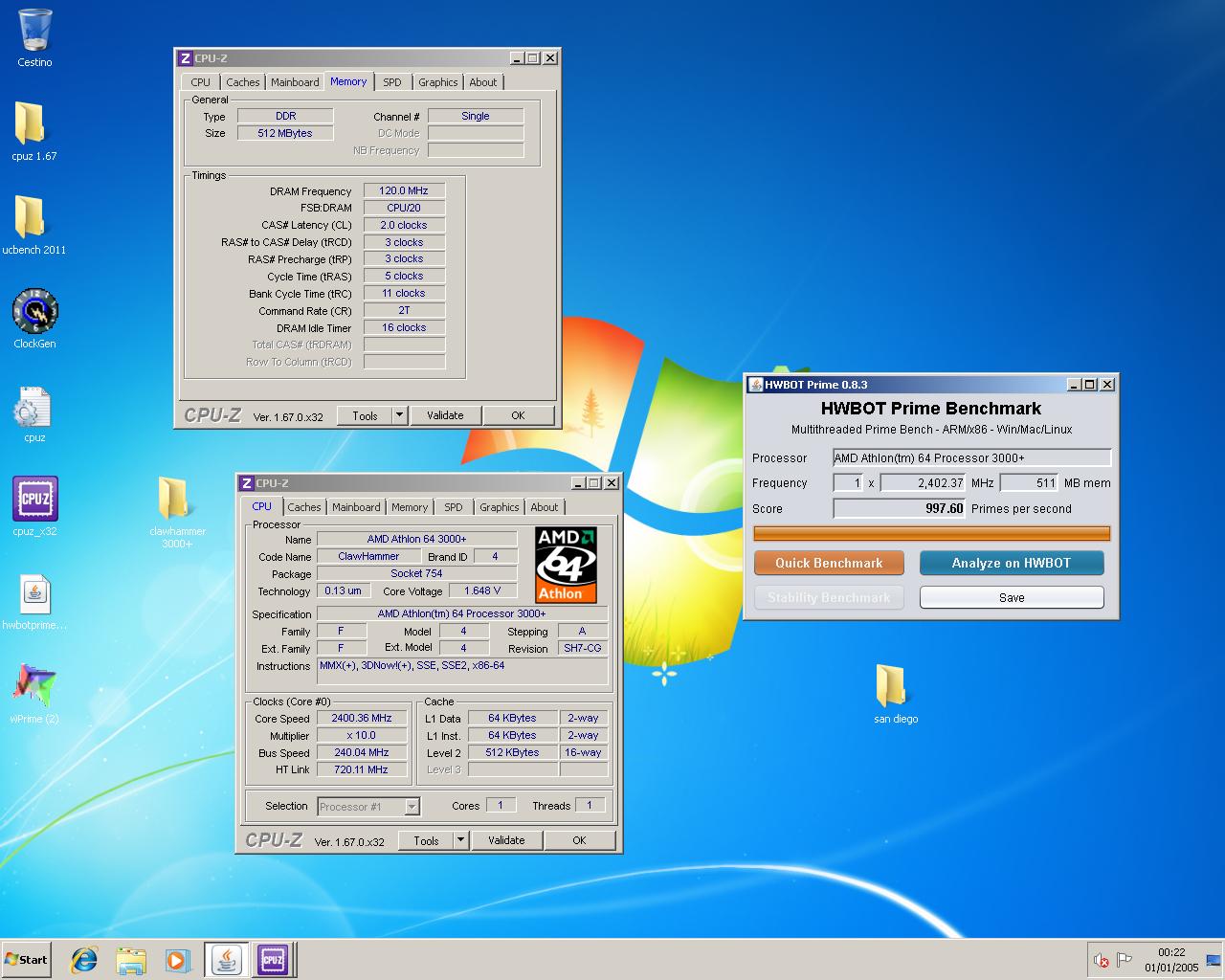Click the Memory CPU-Z window title icon
Screen dimensions: 1225x980
pos(186,58)
